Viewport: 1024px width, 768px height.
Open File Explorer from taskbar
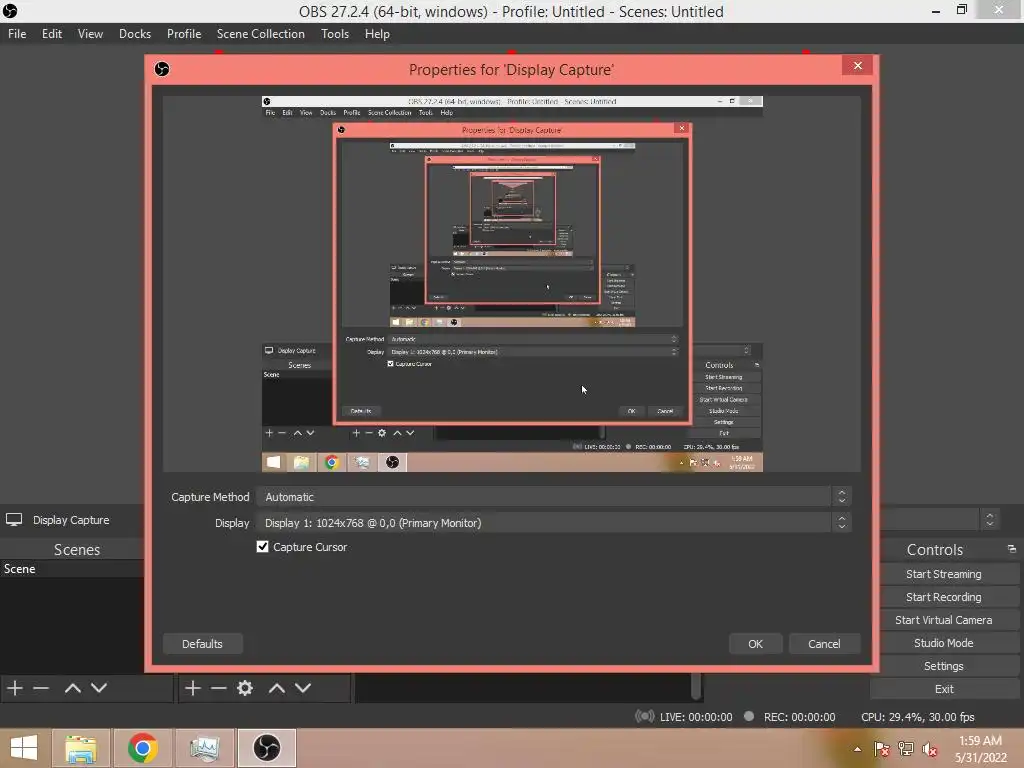click(81, 748)
